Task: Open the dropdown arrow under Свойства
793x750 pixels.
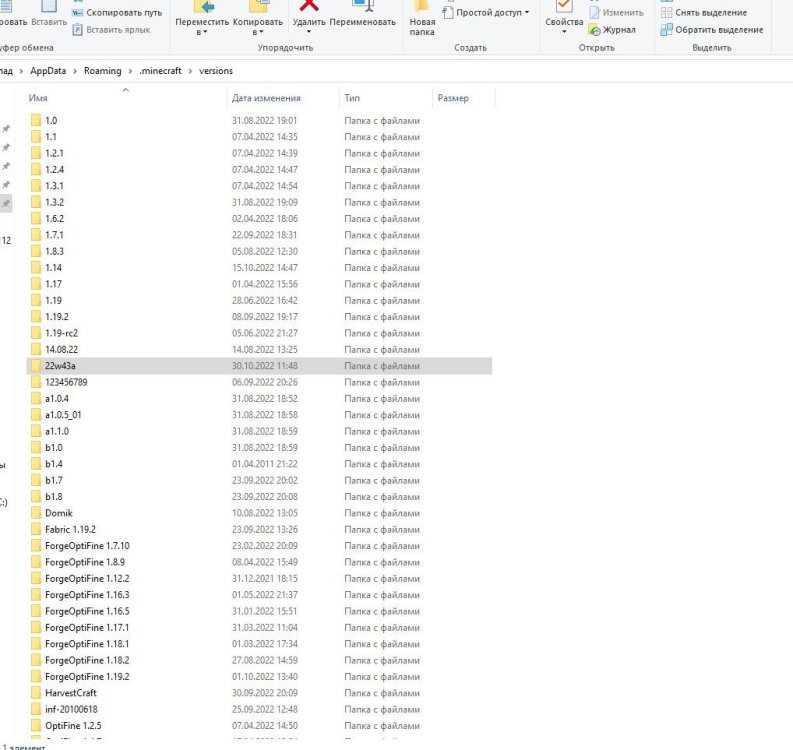Action: (564, 32)
